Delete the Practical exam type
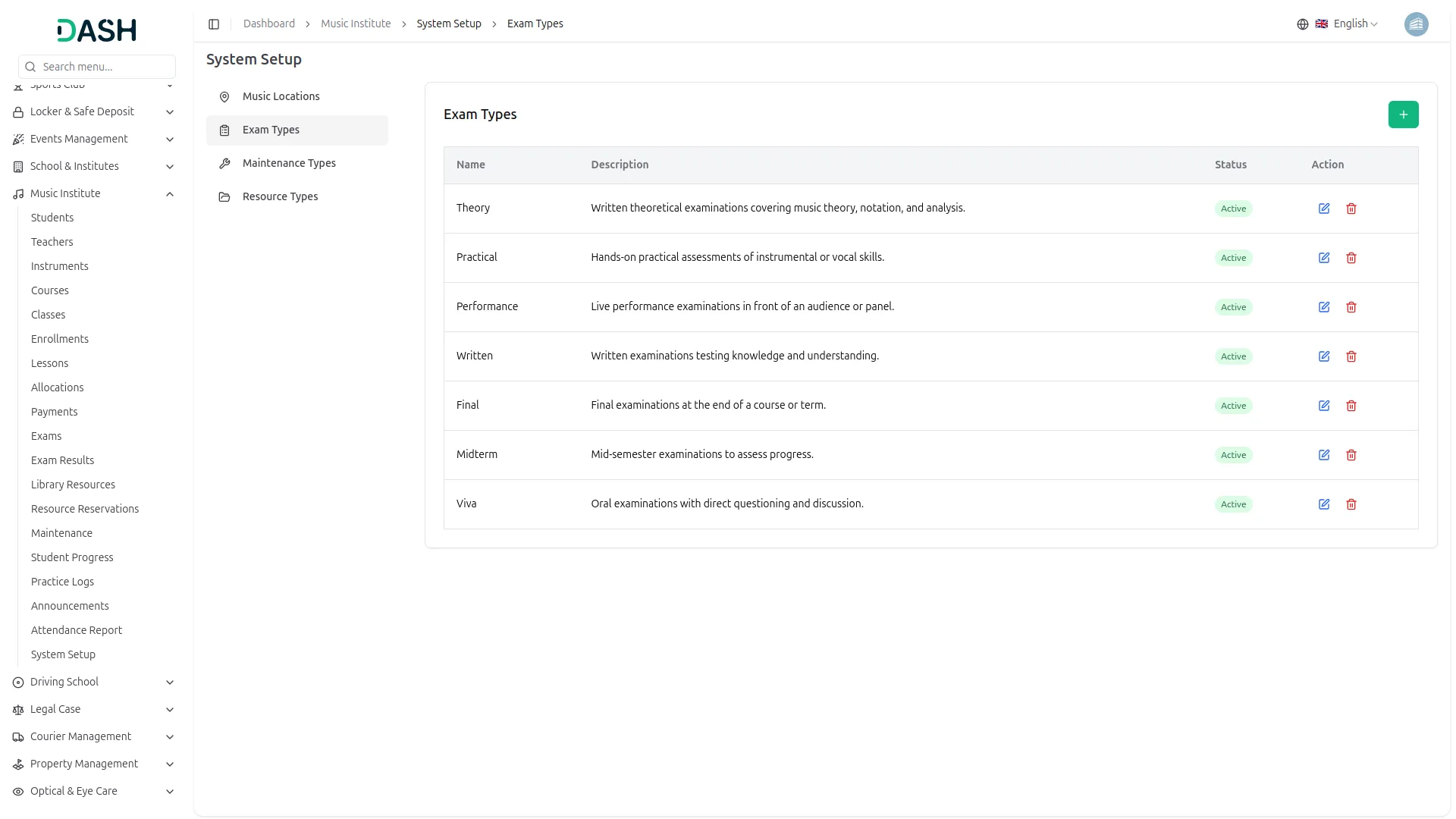 coord(1351,258)
